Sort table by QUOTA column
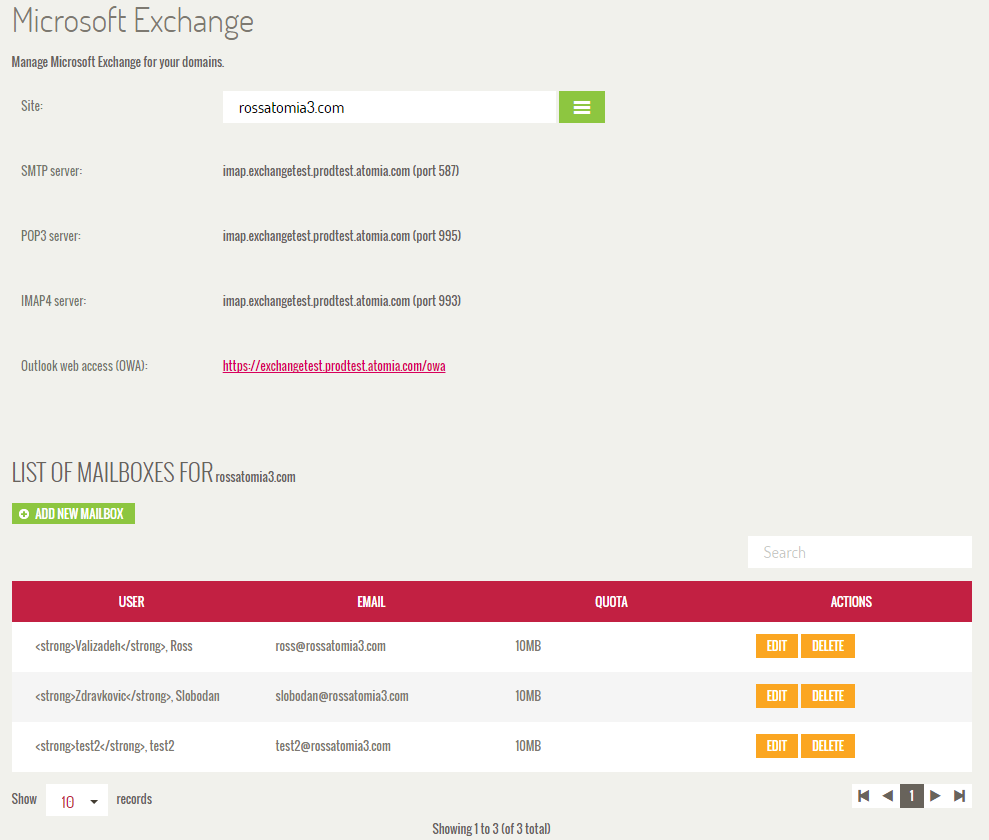989x840 pixels. point(611,602)
